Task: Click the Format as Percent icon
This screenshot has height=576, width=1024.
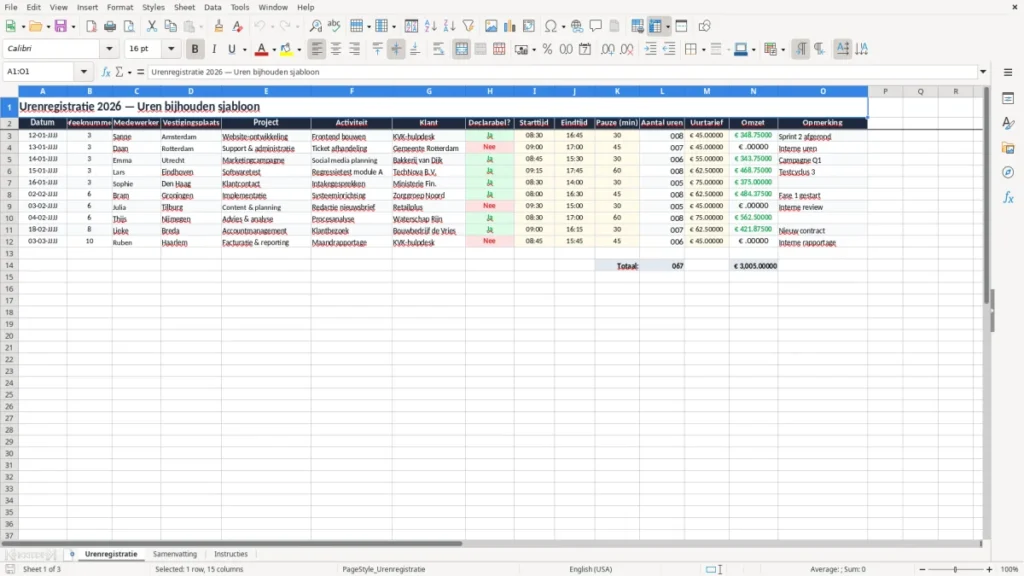Action: (x=547, y=49)
